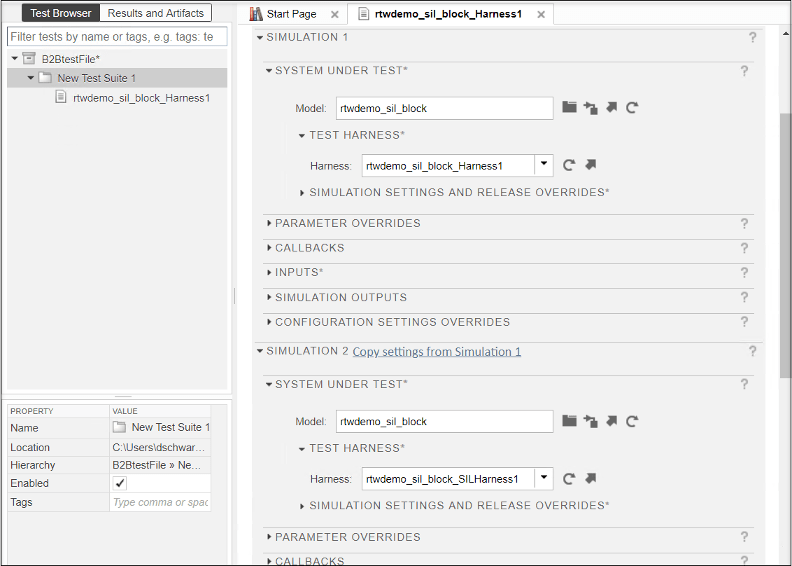Click Copy settings from Simulation 1 link
This screenshot has width=792, height=566.
(436, 351)
